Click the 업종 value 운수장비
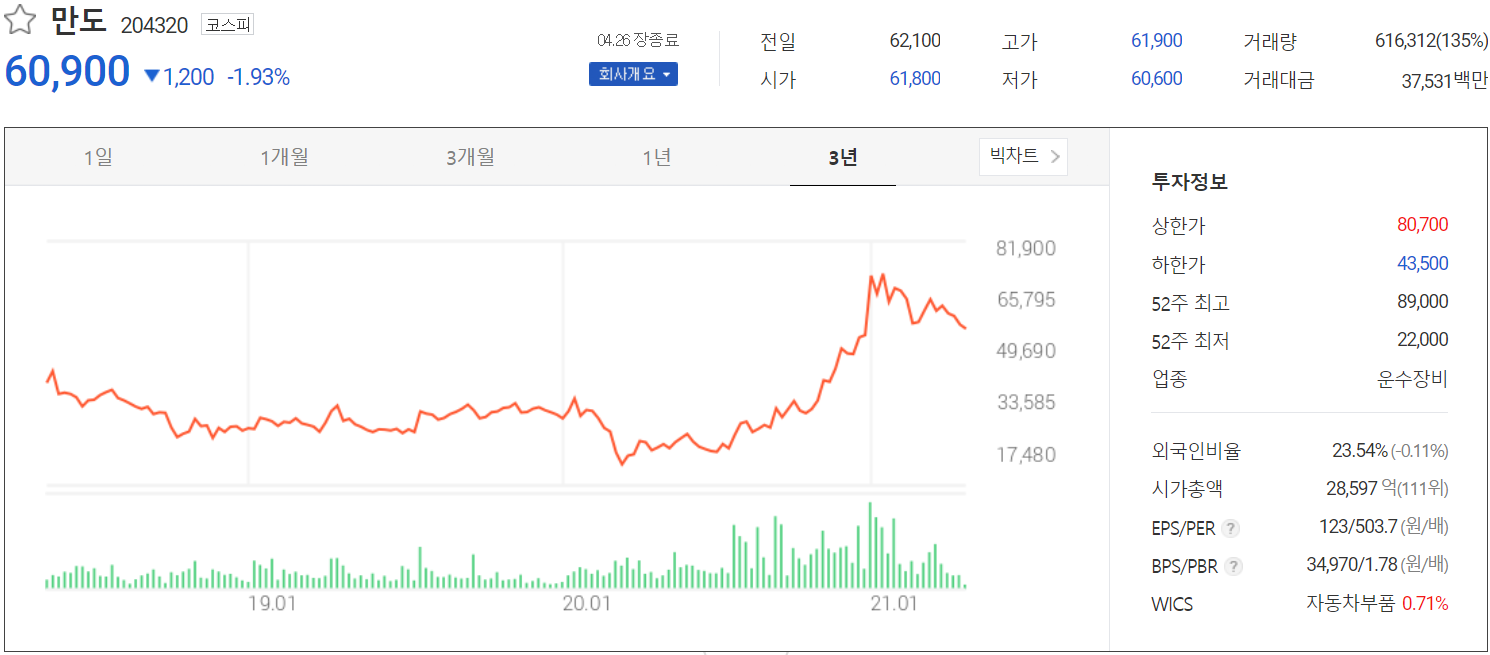 (x=1412, y=379)
